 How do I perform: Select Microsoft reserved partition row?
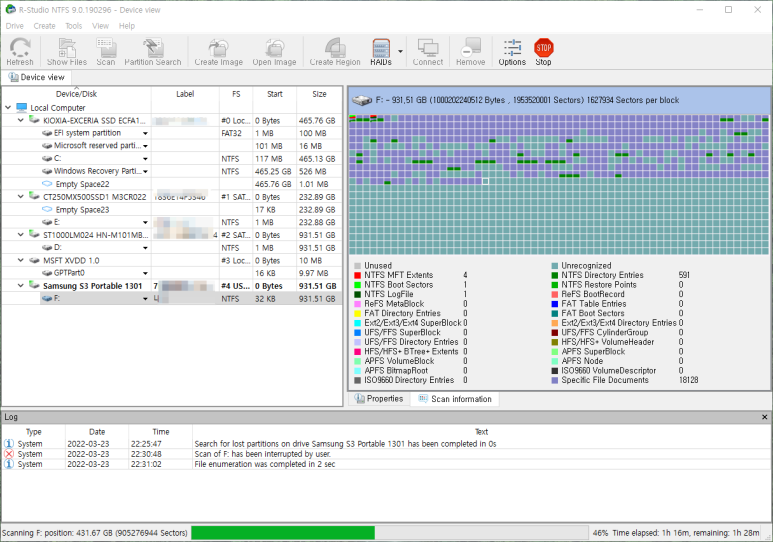172,145
